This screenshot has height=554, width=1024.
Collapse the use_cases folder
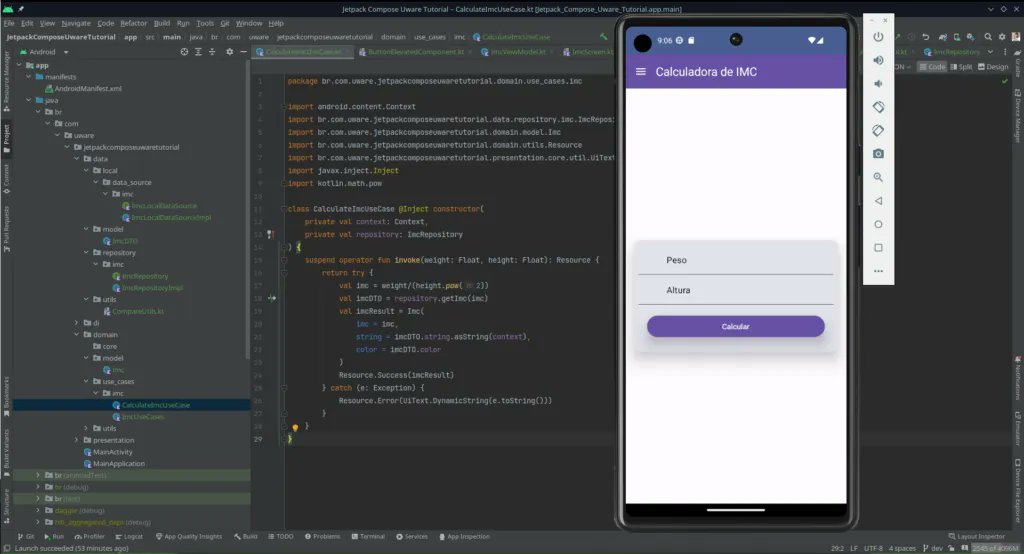[86, 382]
